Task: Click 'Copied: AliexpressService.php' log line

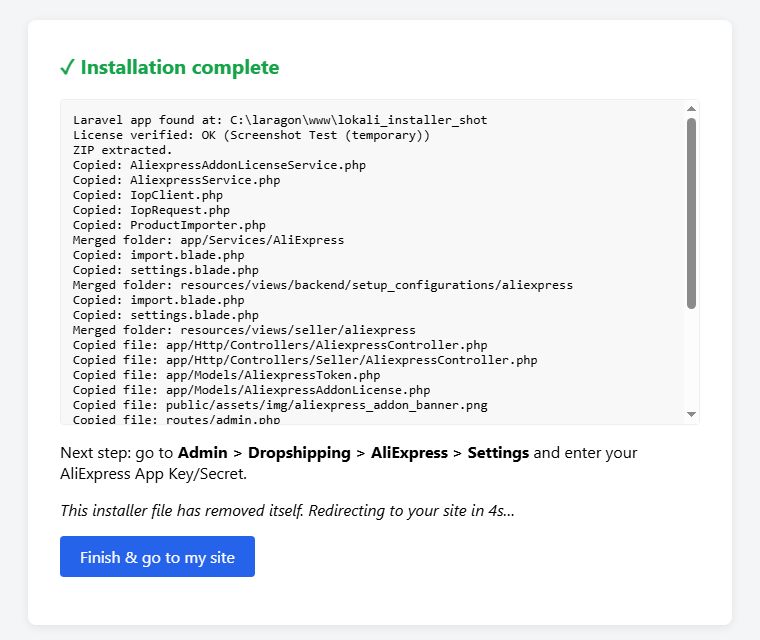Action: point(176,180)
